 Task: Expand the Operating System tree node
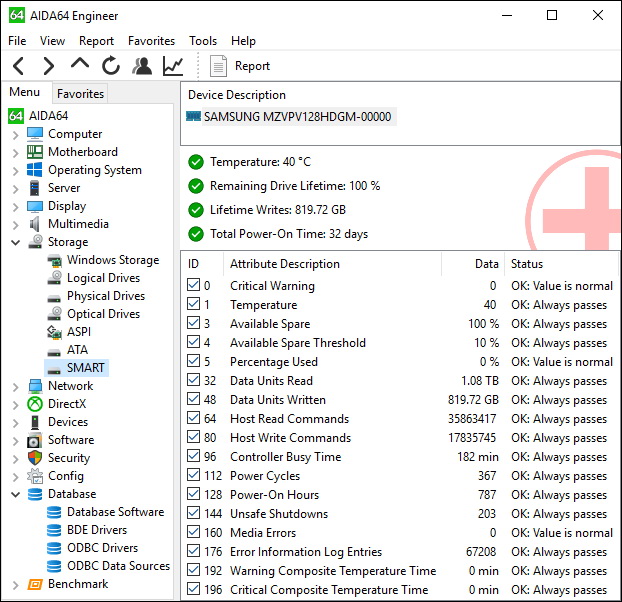[x=15, y=171]
